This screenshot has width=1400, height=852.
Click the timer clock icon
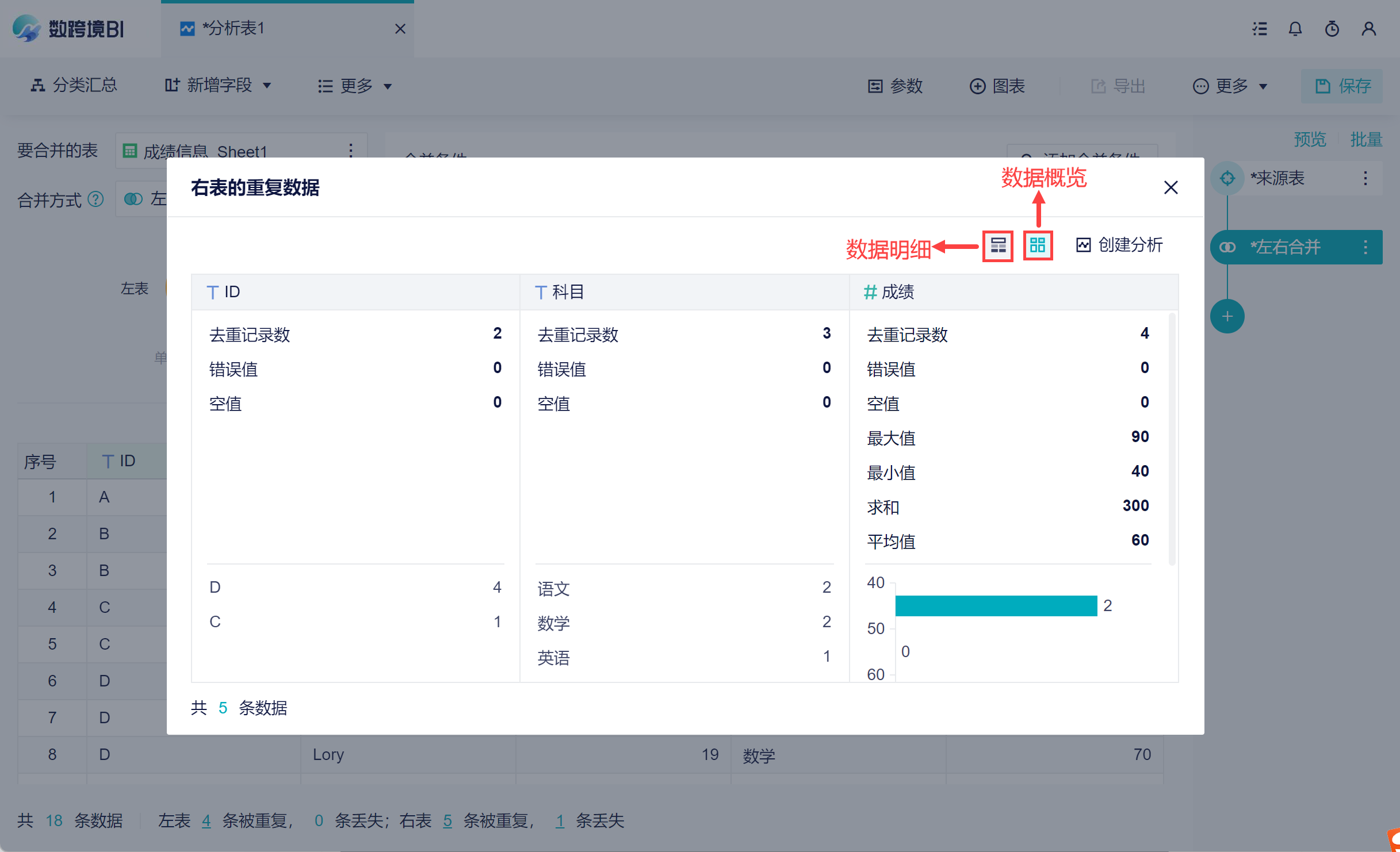click(1332, 29)
